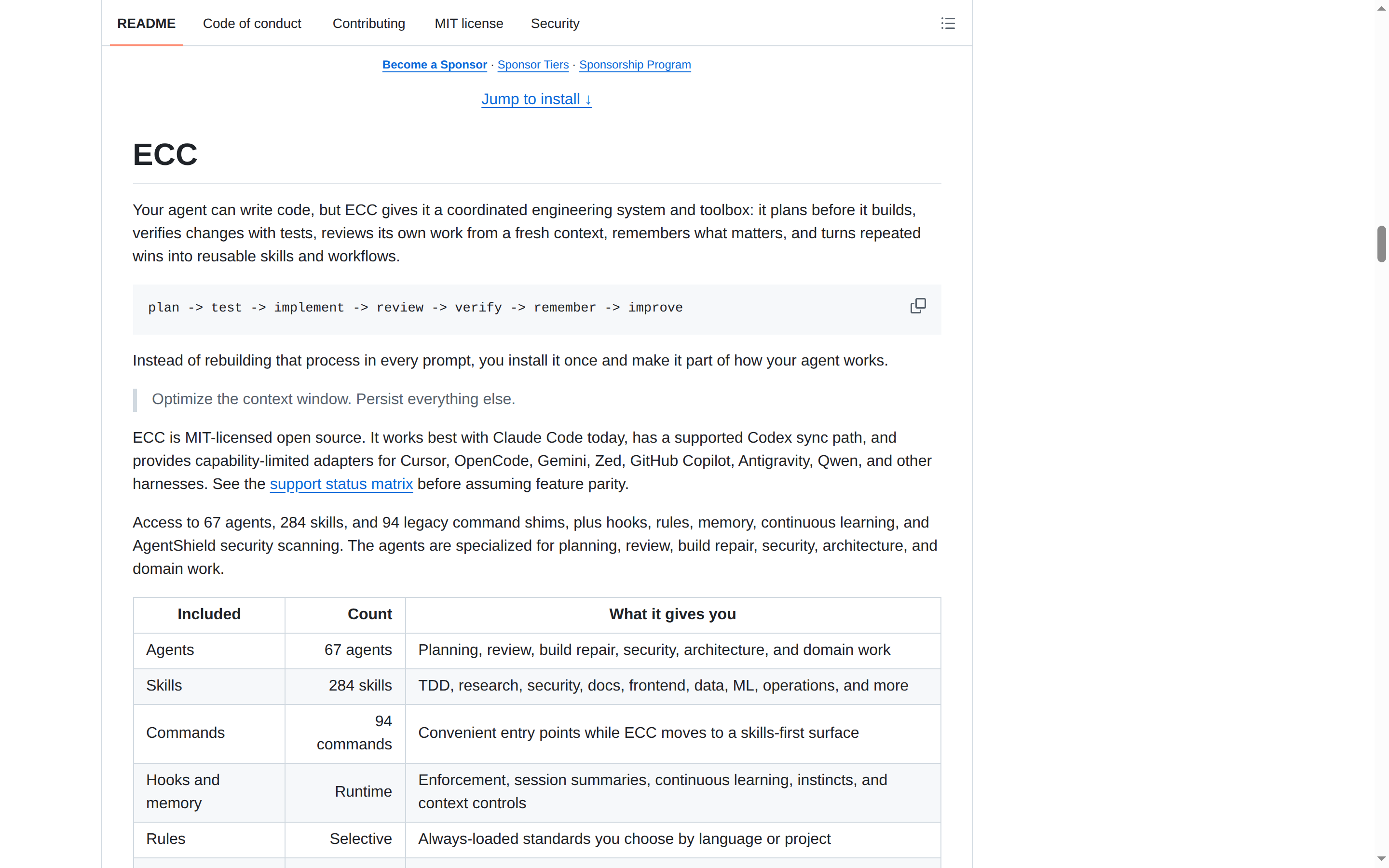
Task: Click the Hooks and memory description text
Action: (653, 792)
